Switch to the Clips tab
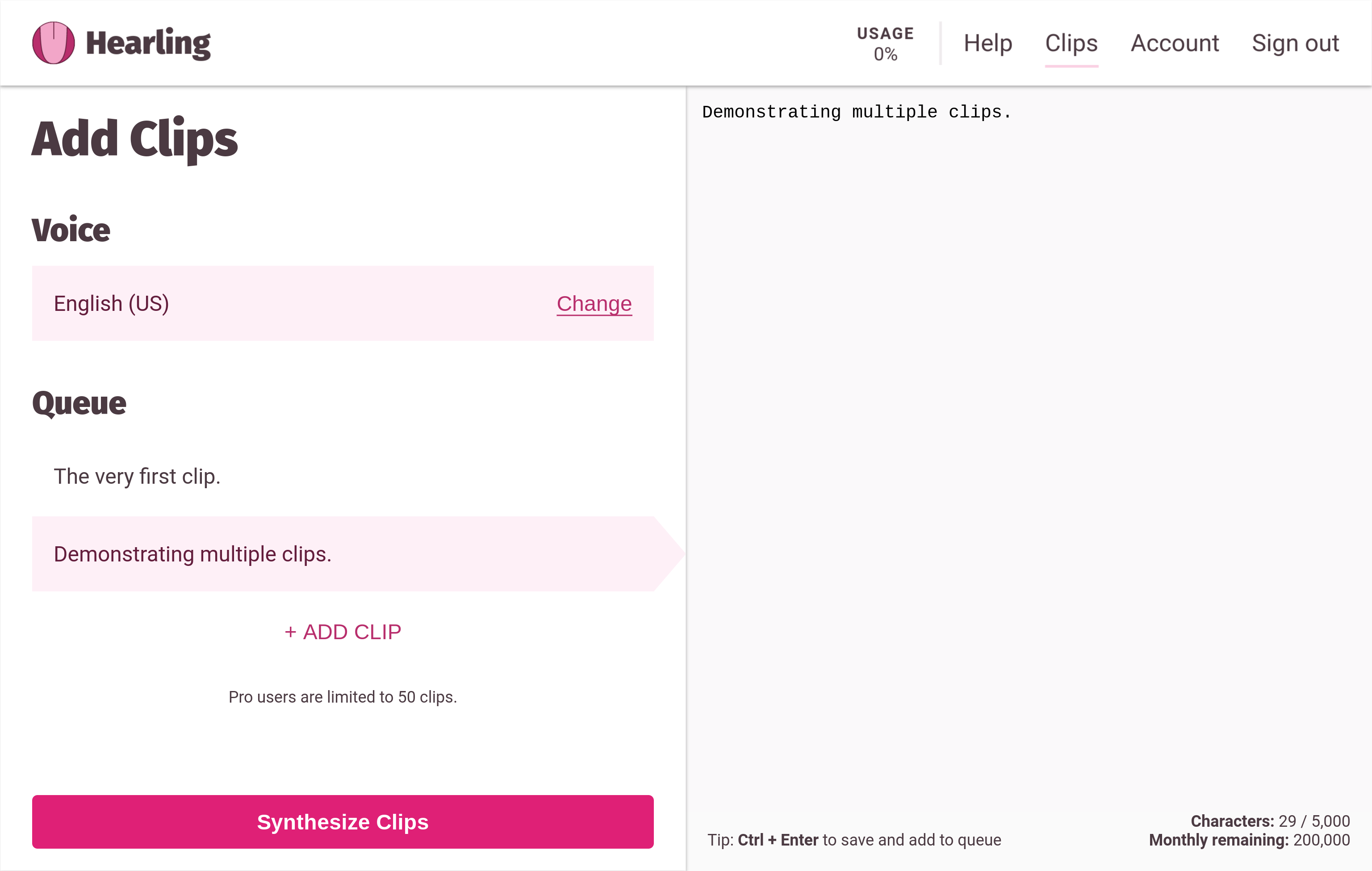Screen dimensions: 1372x871 (x=1071, y=43)
